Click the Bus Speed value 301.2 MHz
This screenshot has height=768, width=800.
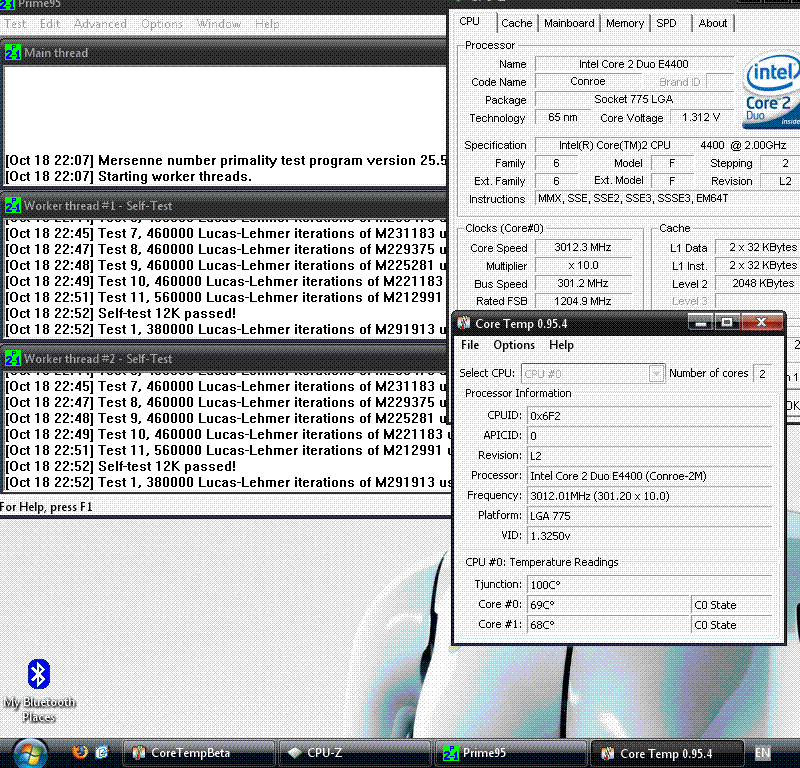point(583,283)
